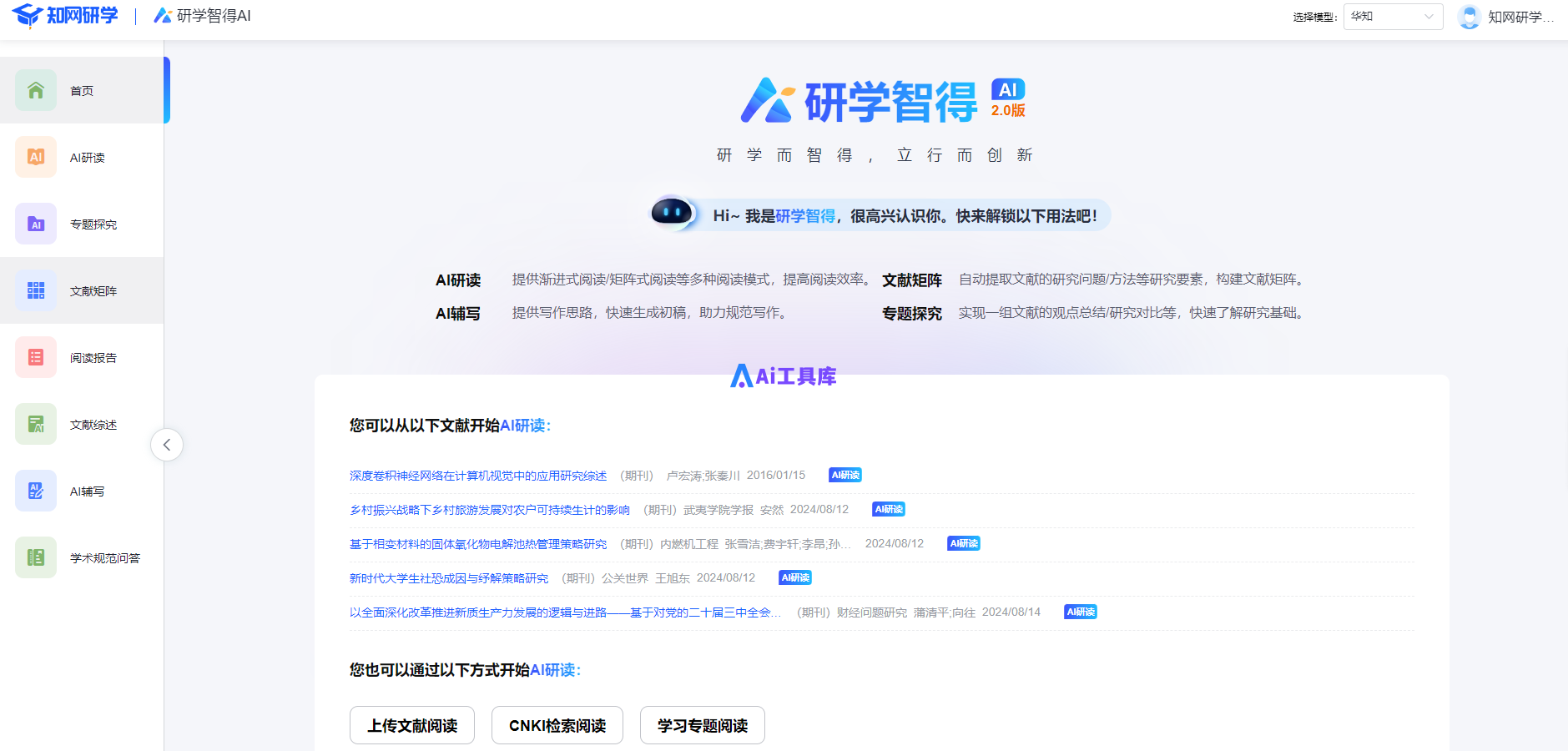Open paper 深度卷积神经网络在计算机视觉中的应用研究综述
Image resolution: width=1568 pixels, height=751 pixels.
click(x=478, y=476)
